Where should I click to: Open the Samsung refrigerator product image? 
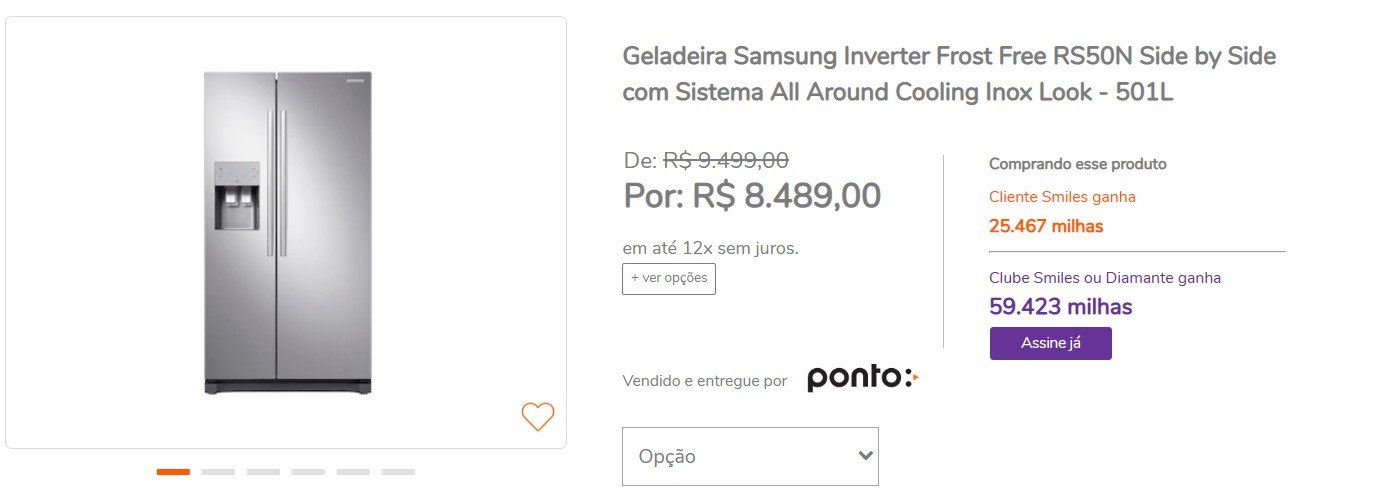[x=287, y=232]
